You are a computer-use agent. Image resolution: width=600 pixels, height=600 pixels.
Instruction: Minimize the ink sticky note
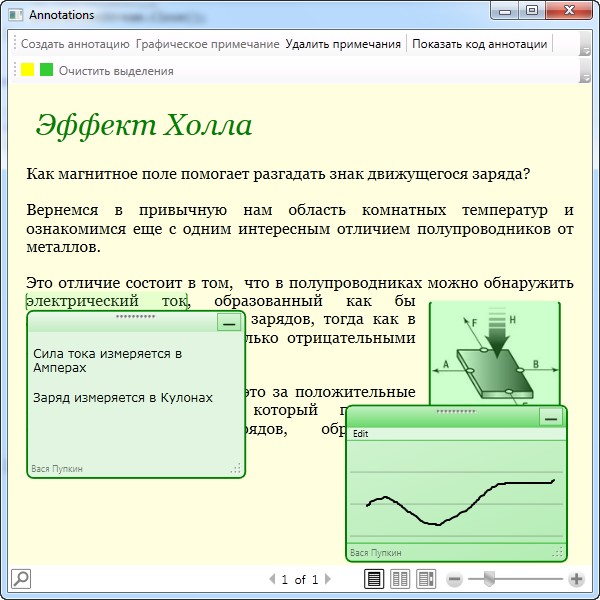pyautogui.click(x=551, y=417)
